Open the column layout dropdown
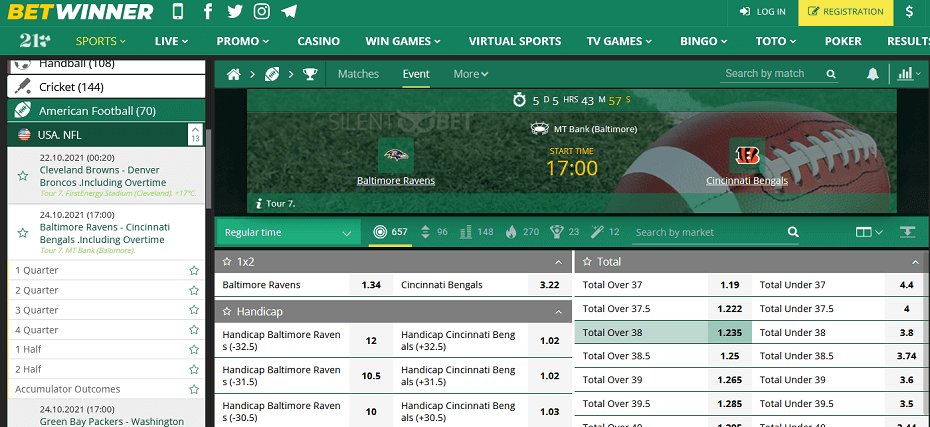The height and width of the screenshot is (427, 930). click(870, 232)
